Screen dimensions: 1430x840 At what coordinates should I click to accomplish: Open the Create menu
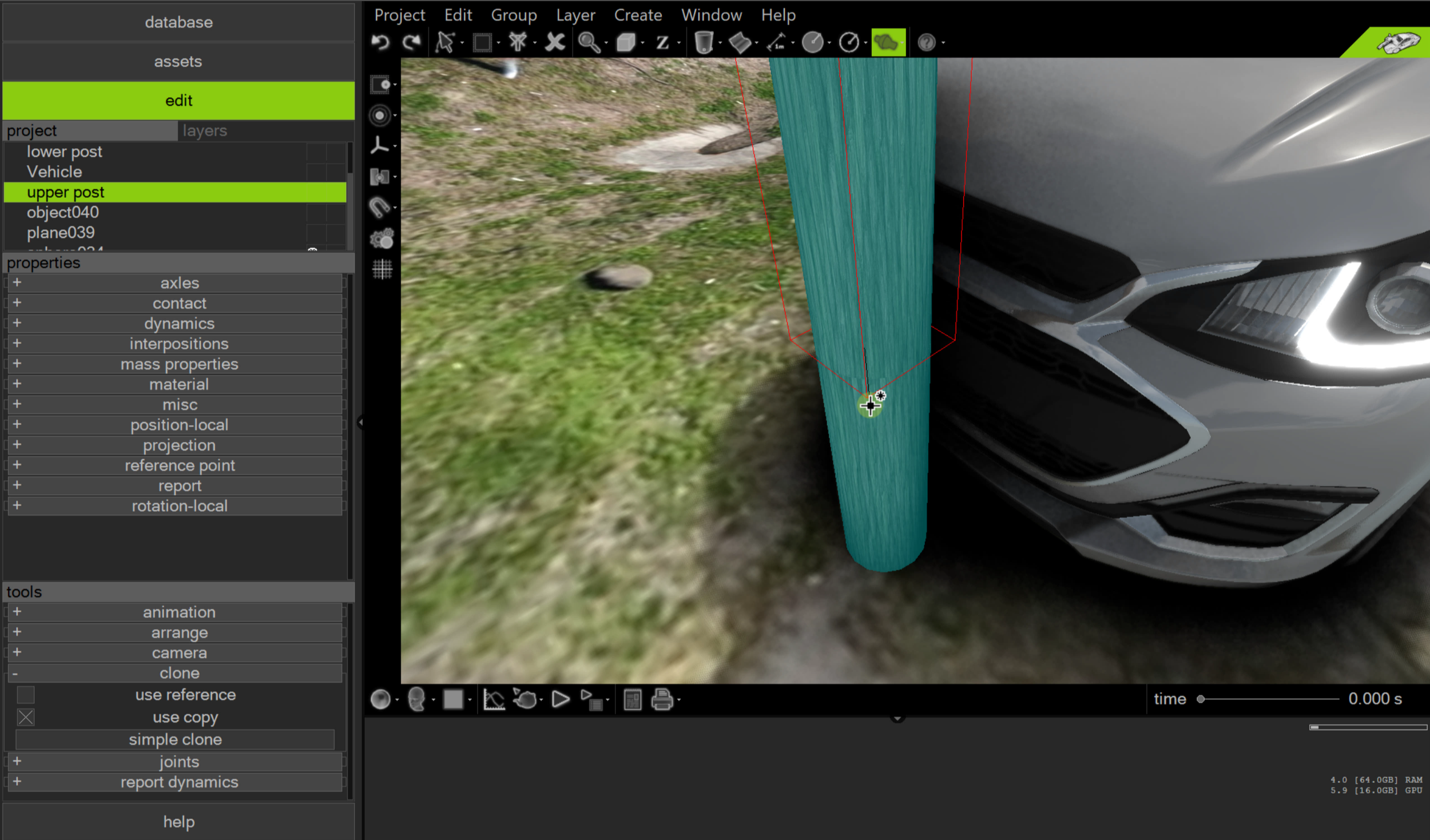point(637,15)
